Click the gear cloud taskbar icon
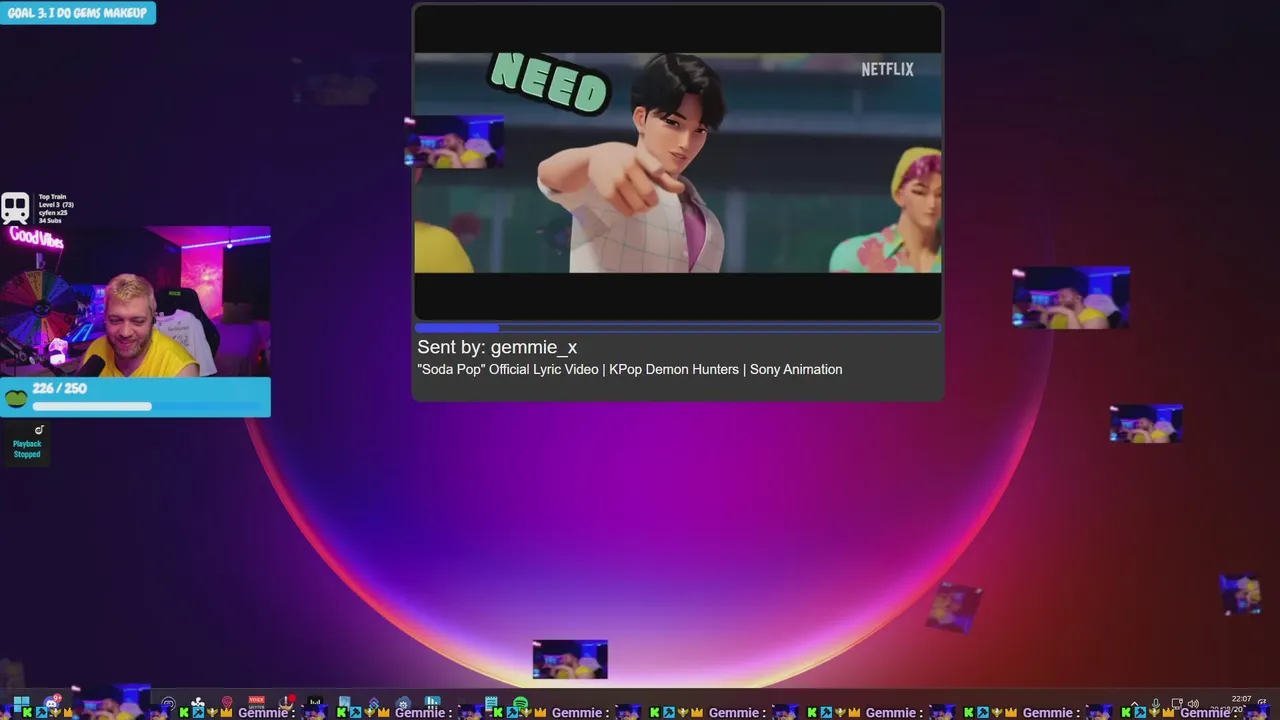 tap(403, 704)
